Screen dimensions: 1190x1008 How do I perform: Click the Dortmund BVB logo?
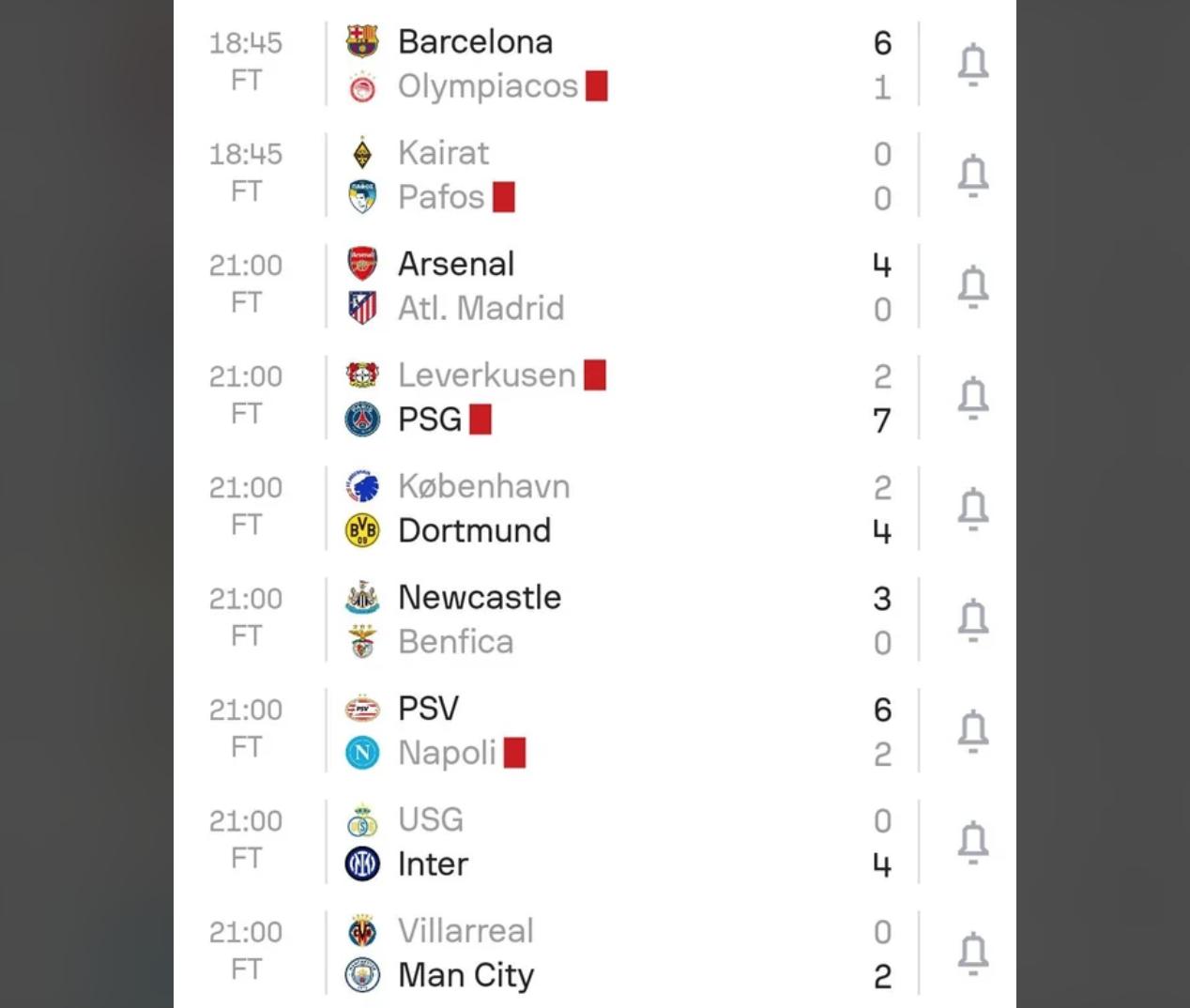[x=362, y=530]
